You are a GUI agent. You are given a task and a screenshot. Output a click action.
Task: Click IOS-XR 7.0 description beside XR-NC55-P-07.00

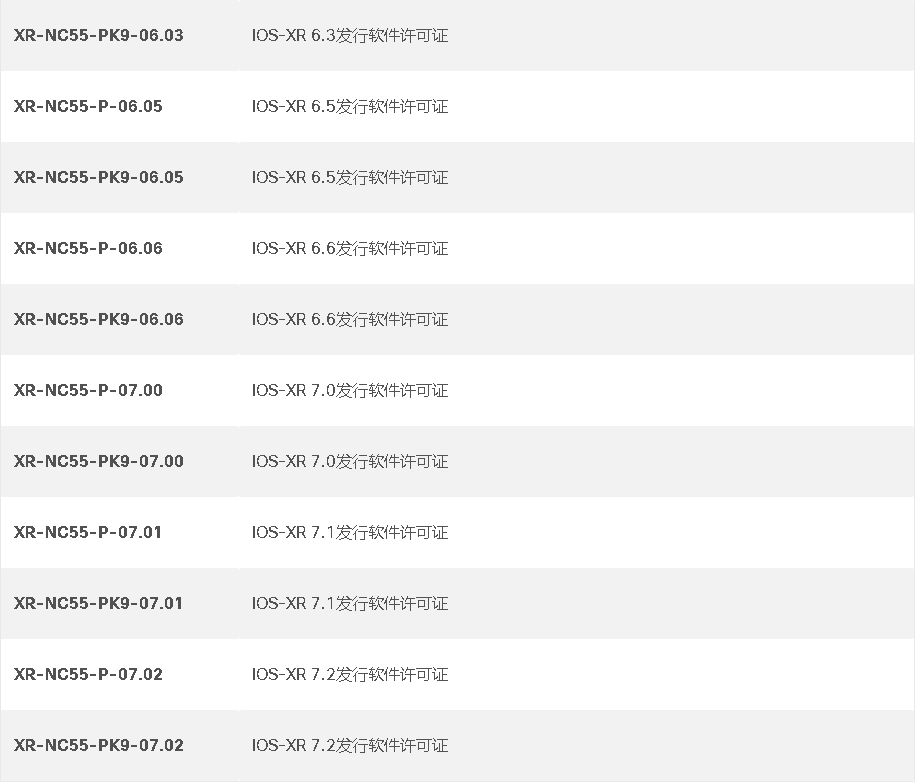click(350, 390)
